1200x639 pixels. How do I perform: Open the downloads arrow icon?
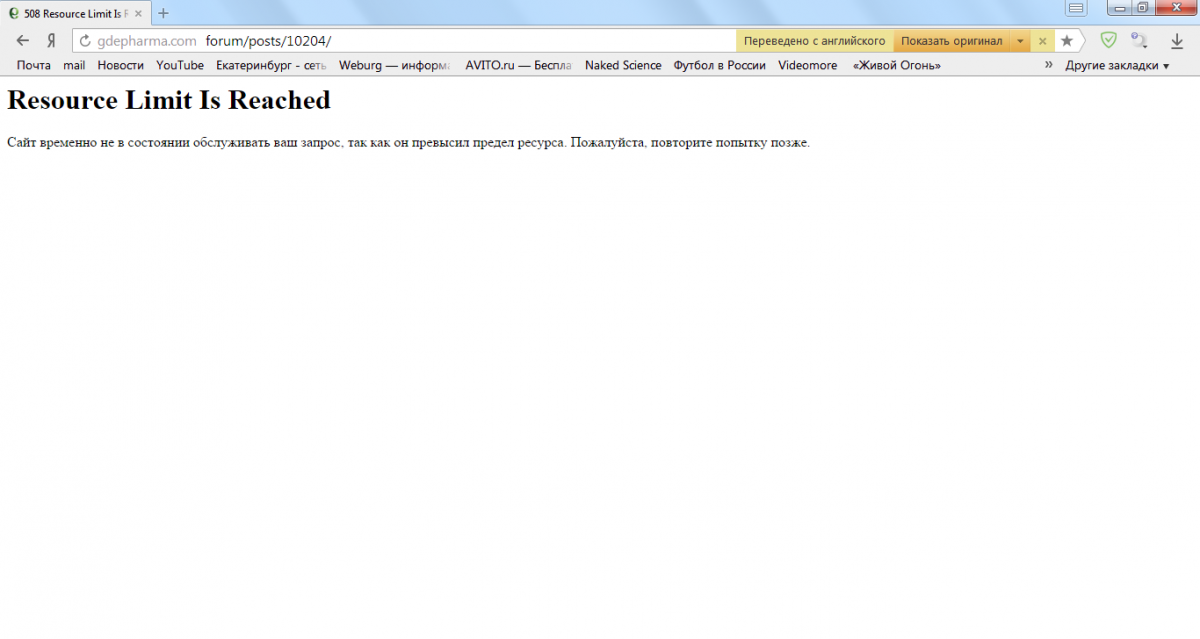point(1176,41)
